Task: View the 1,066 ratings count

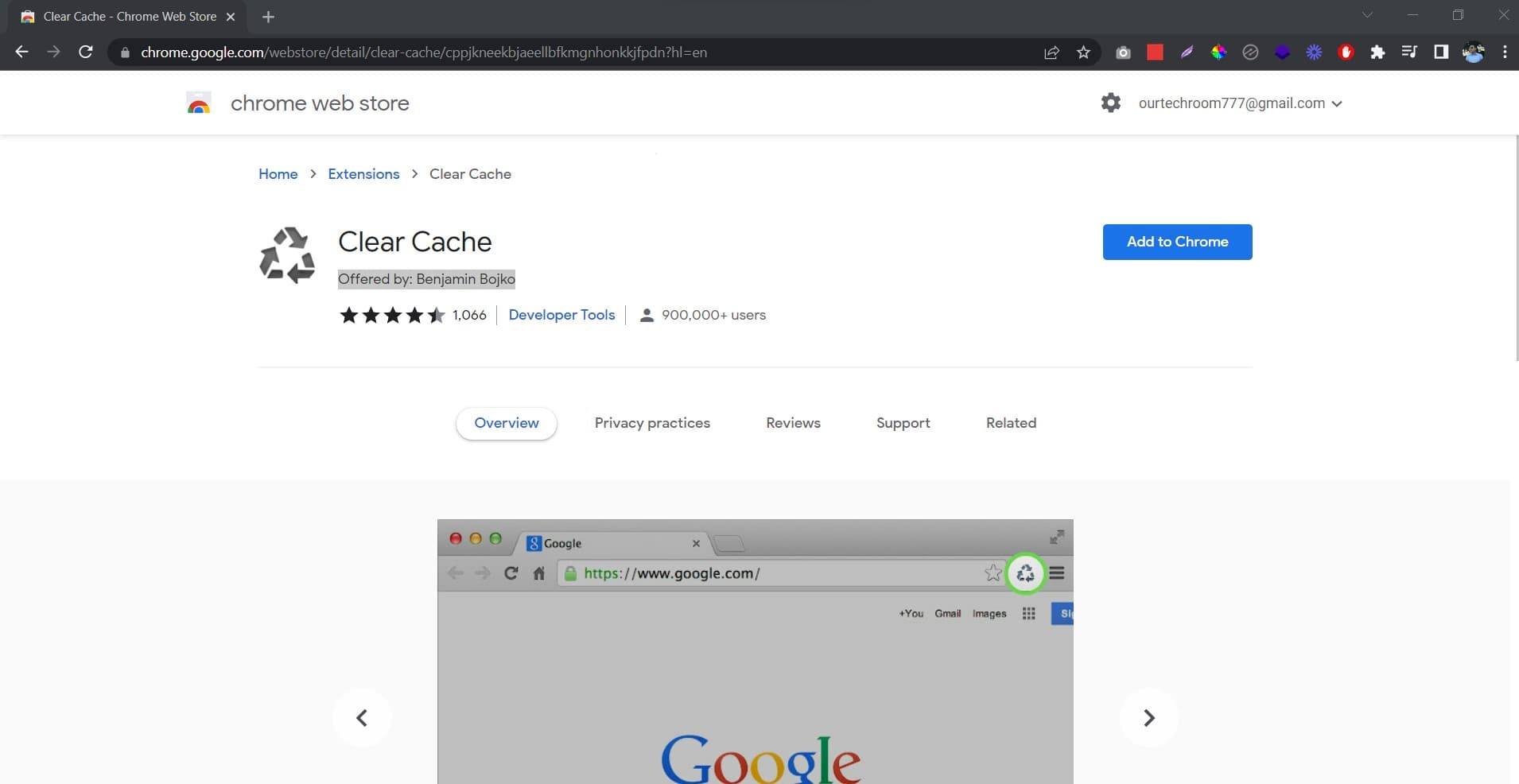Action: click(x=469, y=315)
